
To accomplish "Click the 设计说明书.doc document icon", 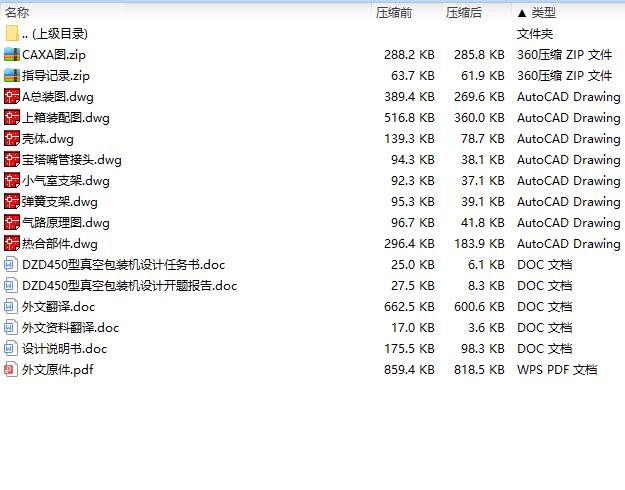I will tap(11, 349).
